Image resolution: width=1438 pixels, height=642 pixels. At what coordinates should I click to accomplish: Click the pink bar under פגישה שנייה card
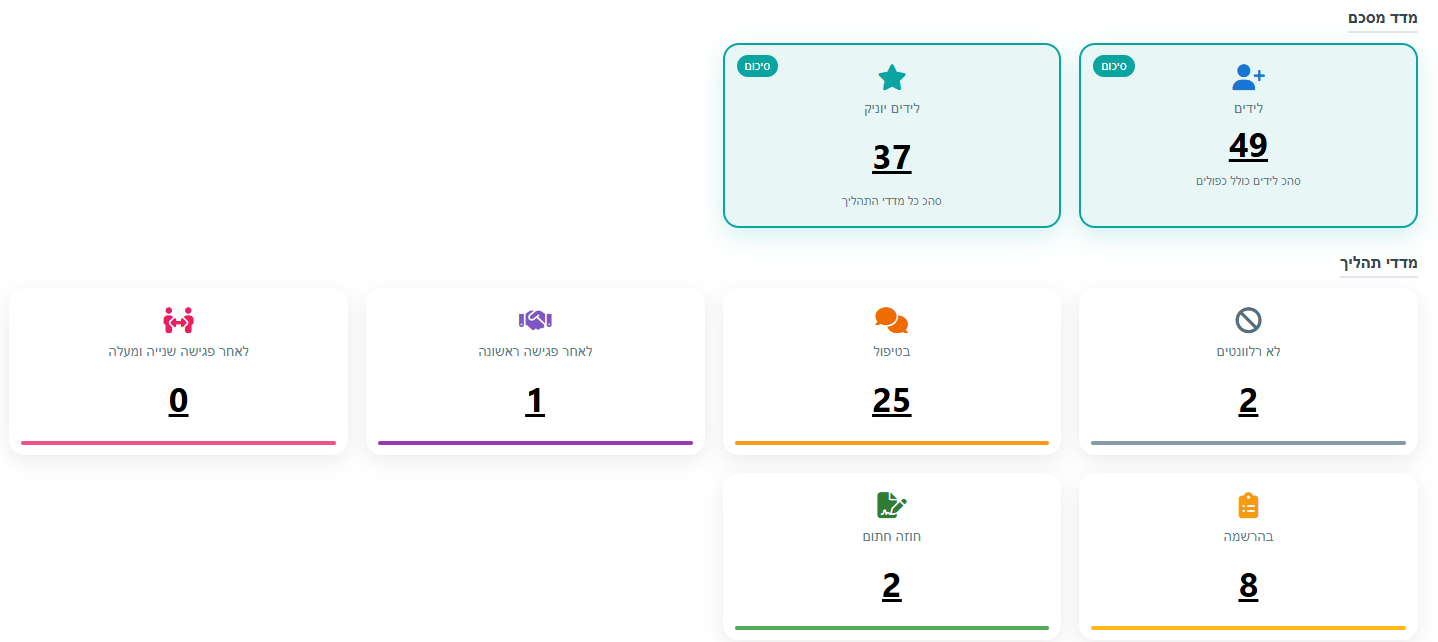pos(178,443)
